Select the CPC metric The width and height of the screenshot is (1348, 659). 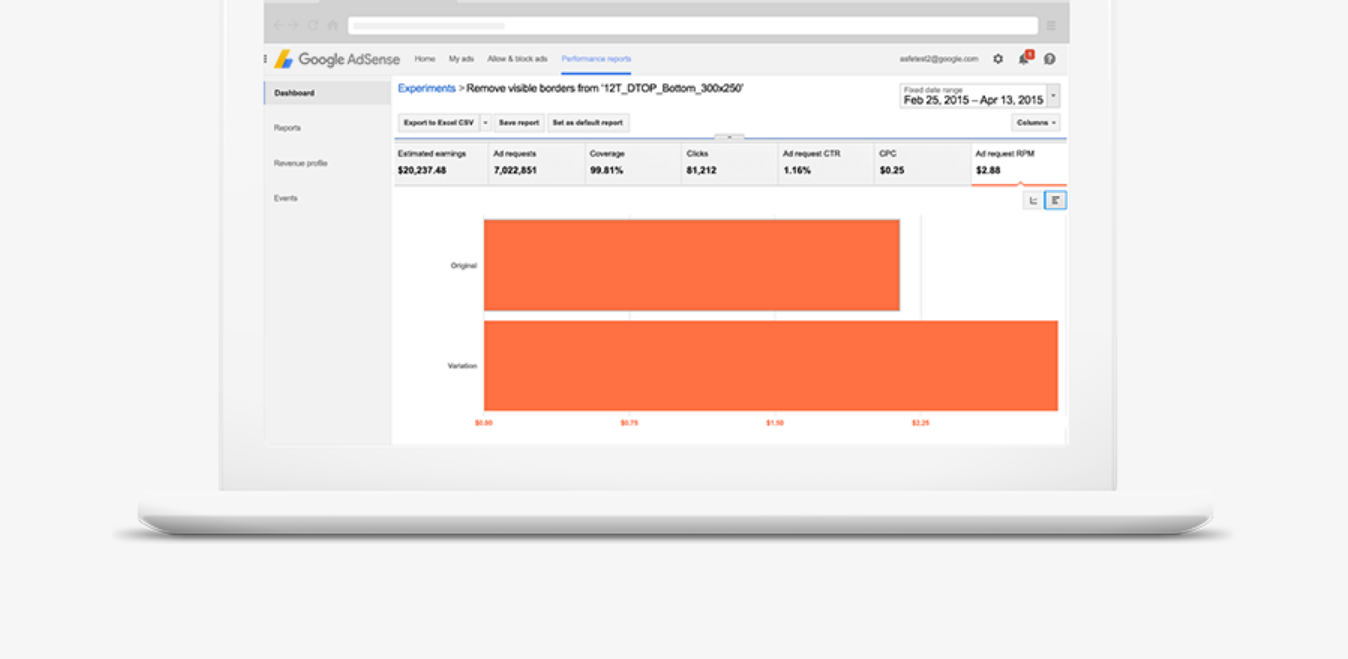(923, 163)
